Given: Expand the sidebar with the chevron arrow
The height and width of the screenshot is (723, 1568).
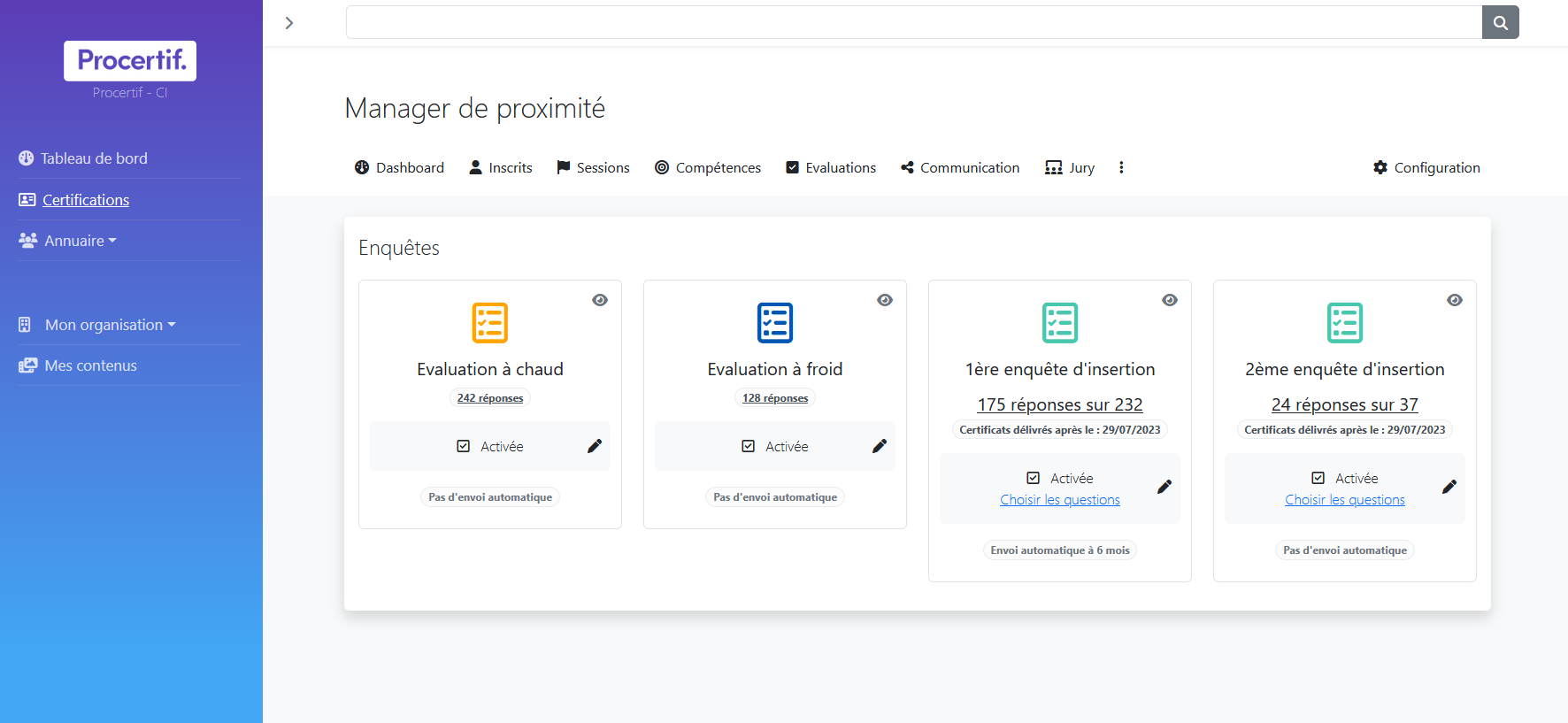Looking at the screenshot, I should coord(289,23).
